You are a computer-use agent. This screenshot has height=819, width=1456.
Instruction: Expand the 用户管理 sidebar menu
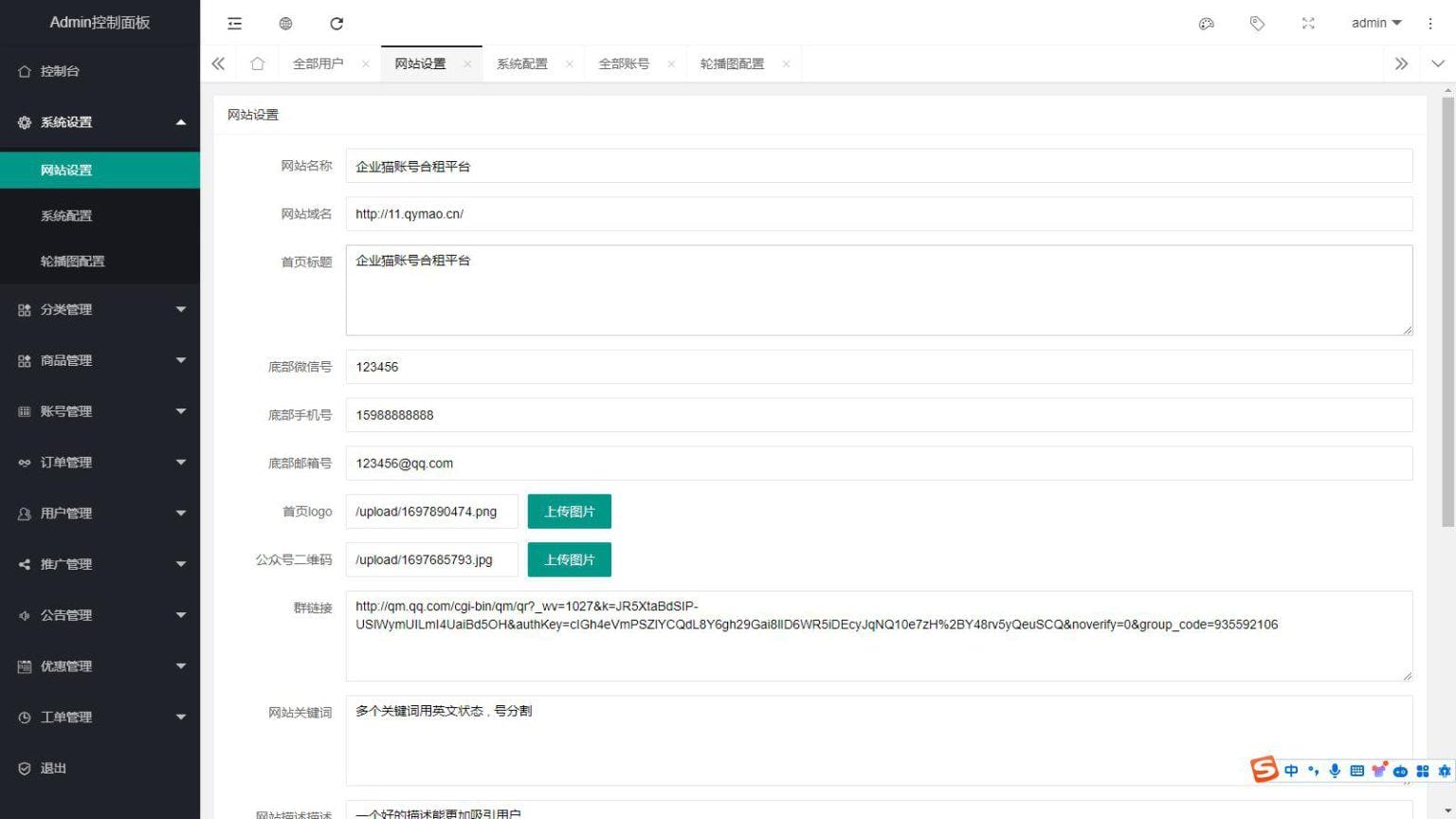click(x=100, y=513)
